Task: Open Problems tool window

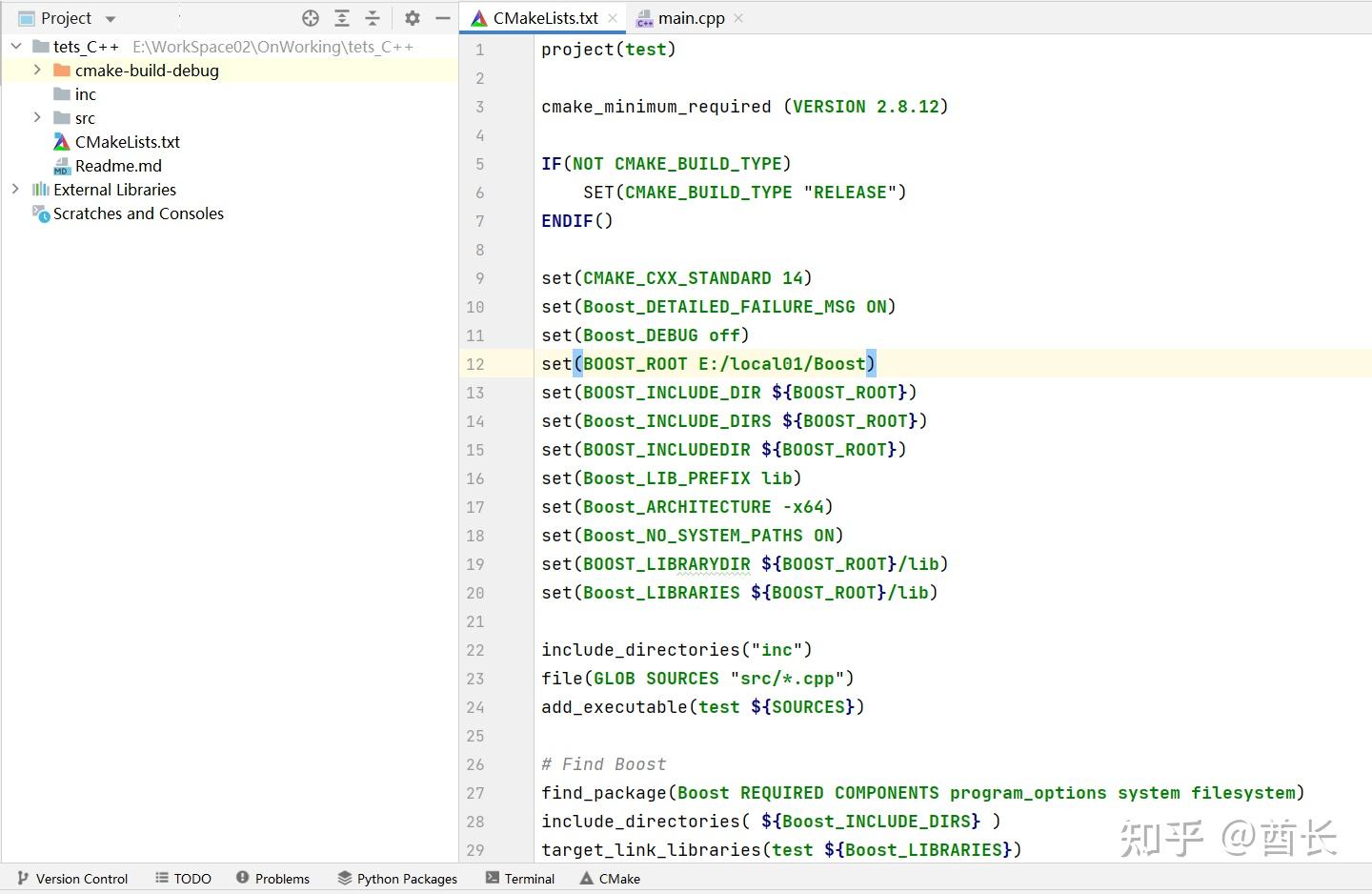Action: coord(272,879)
